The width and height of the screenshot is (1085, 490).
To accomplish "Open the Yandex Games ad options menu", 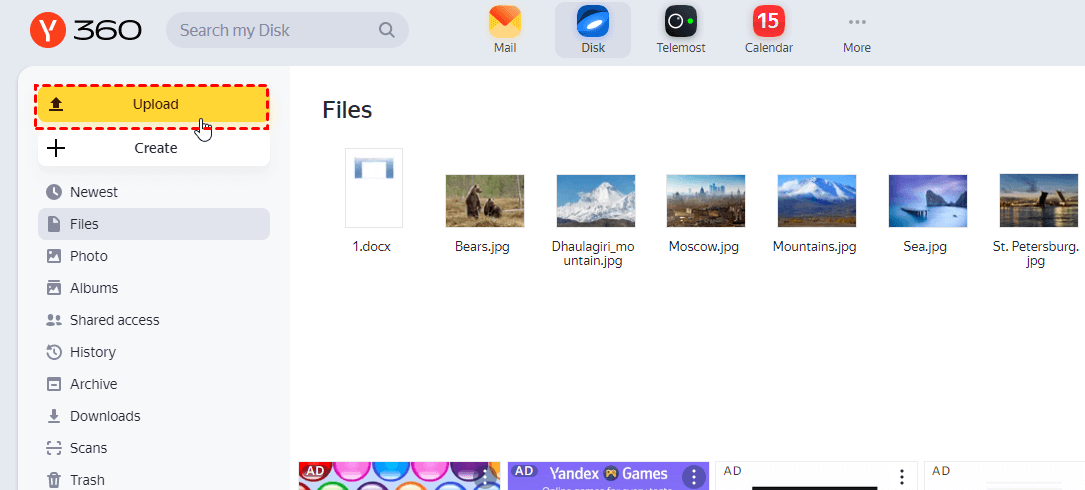I will (x=693, y=477).
